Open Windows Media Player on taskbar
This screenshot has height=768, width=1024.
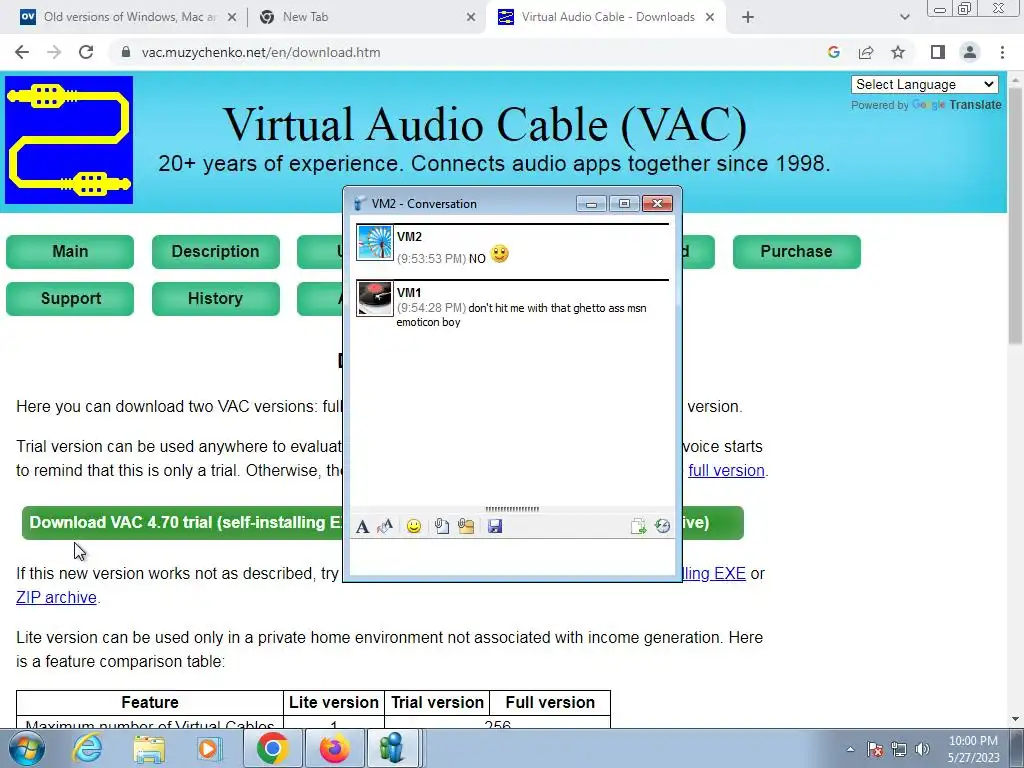click(210, 748)
